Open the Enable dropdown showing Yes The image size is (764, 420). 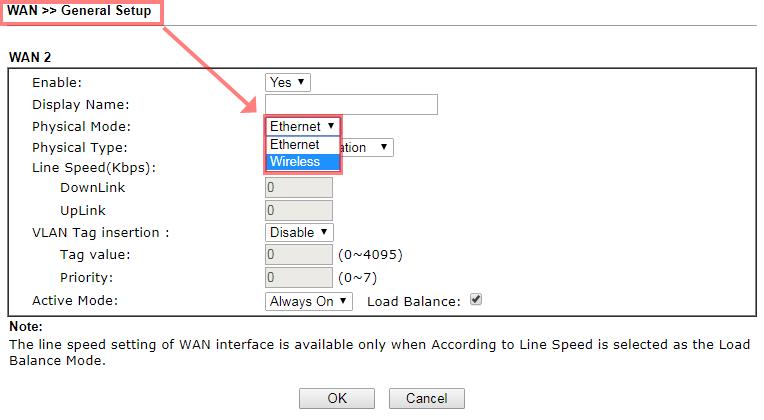click(x=288, y=82)
